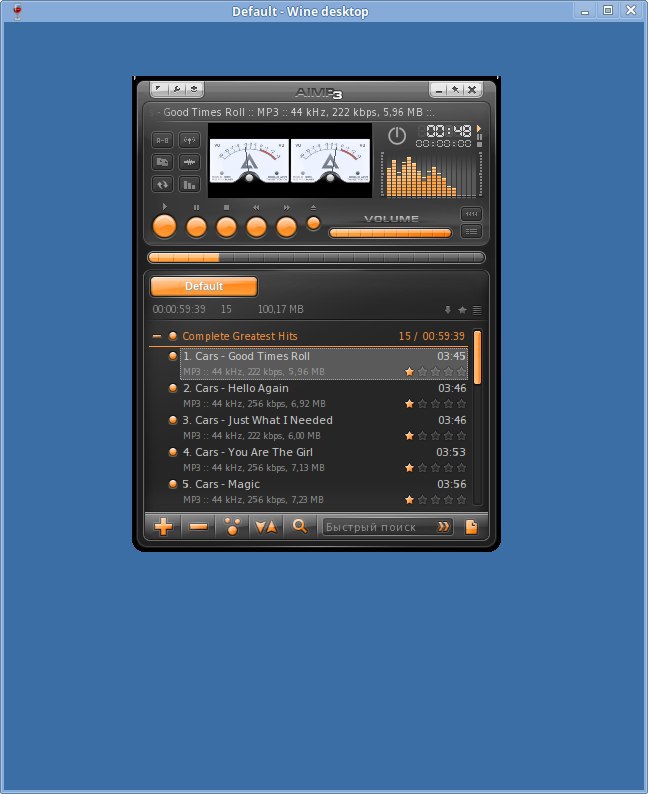The height and width of the screenshot is (794, 648).
Task: Select track 5. Cars - Magic
Action: [323, 491]
